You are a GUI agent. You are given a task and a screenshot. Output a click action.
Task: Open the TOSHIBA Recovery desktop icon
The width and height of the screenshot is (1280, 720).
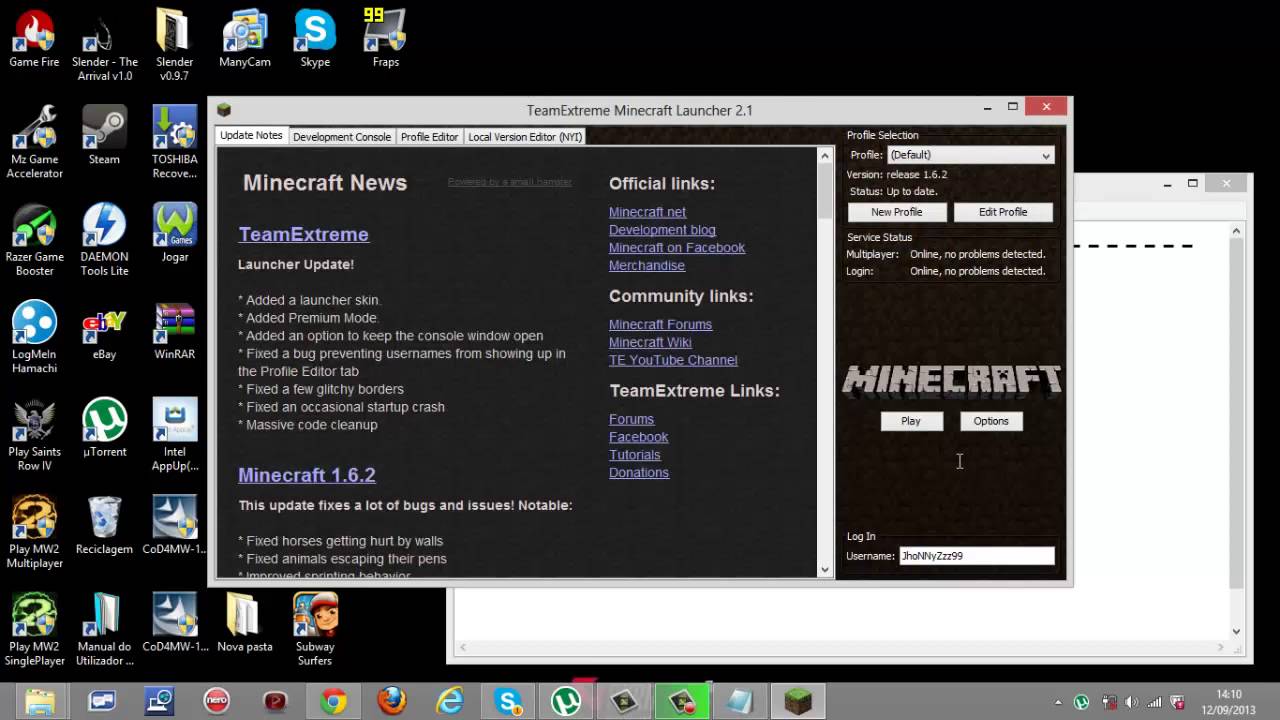[174, 142]
